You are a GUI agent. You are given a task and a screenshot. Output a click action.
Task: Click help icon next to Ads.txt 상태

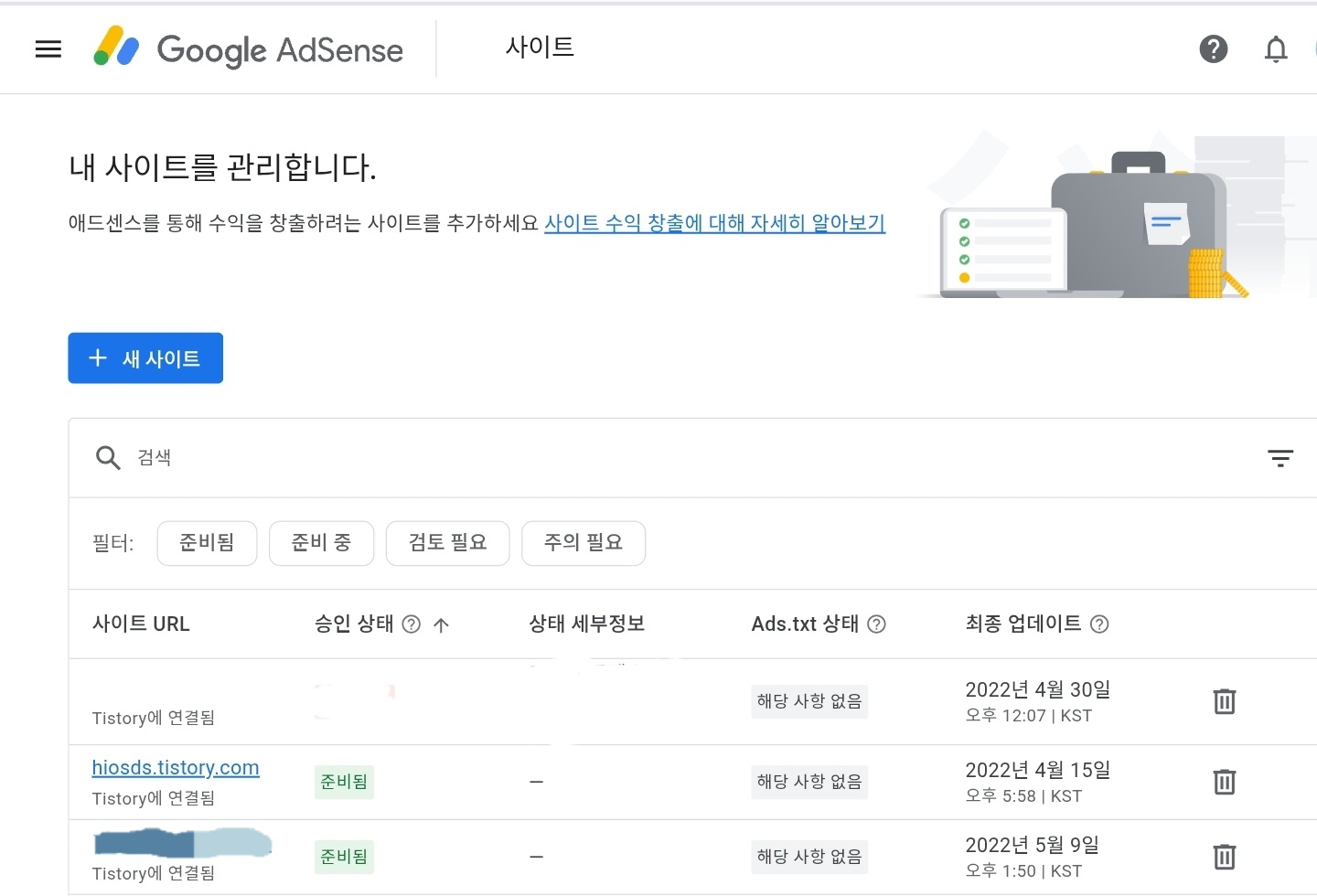click(x=876, y=624)
